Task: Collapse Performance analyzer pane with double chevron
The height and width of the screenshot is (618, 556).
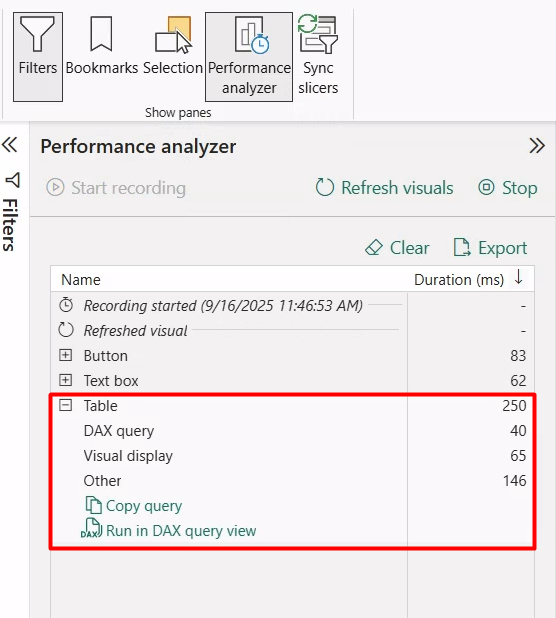Action: tap(537, 145)
